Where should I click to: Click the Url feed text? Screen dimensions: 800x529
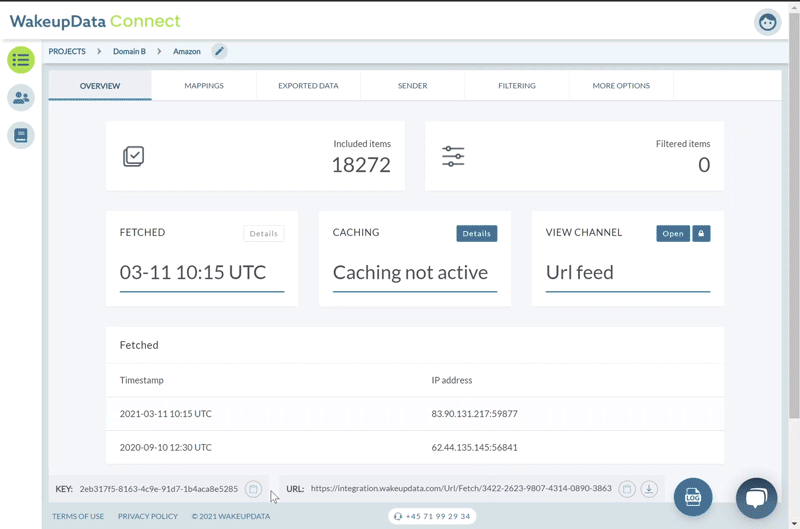[x=580, y=272]
